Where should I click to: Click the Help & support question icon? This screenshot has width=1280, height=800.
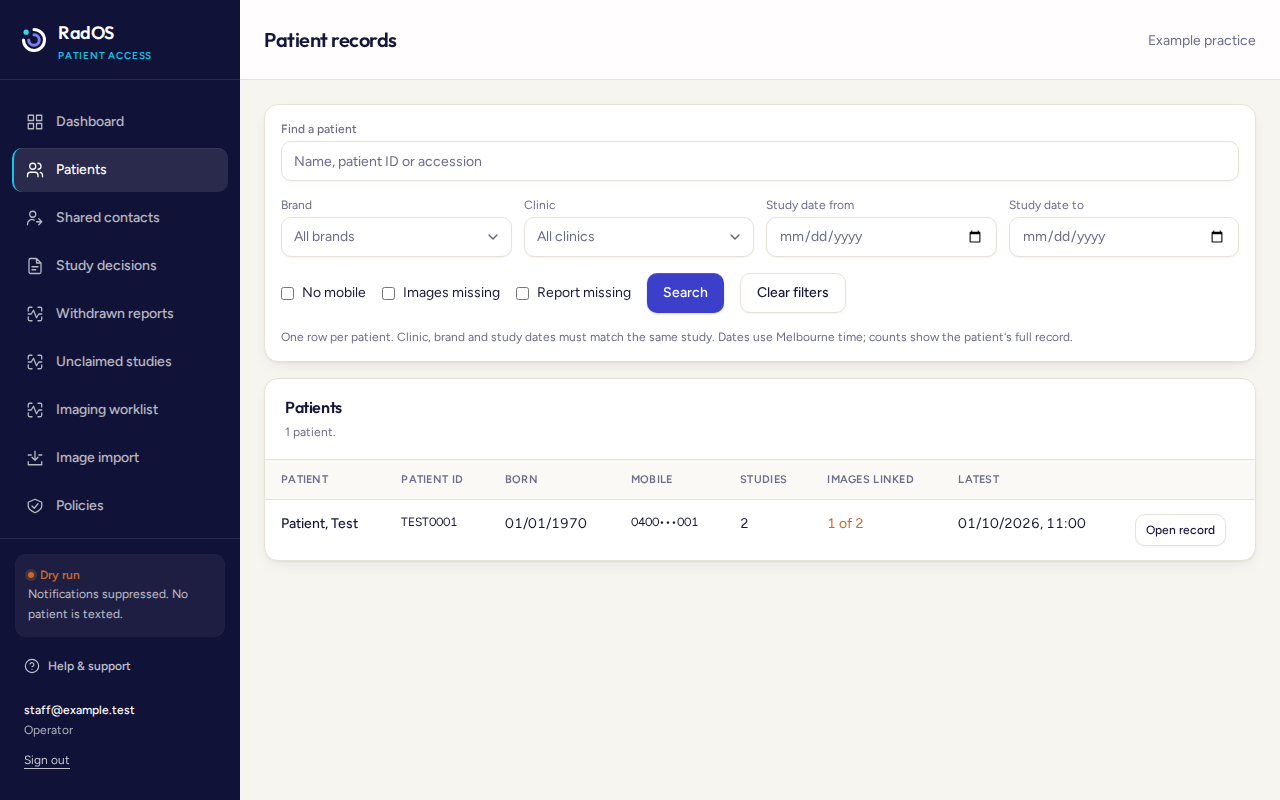click(32, 666)
